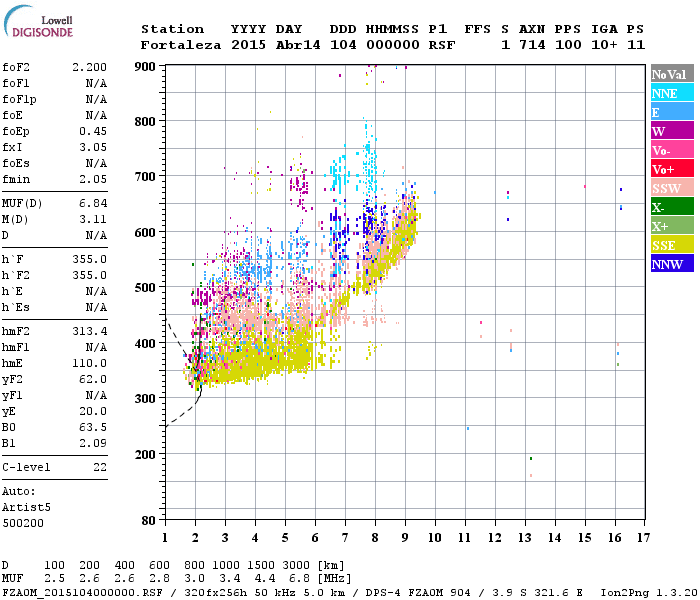Select the X- dark green legend swatch
This screenshot has width=700, height=600.
[x=672, y=207]
